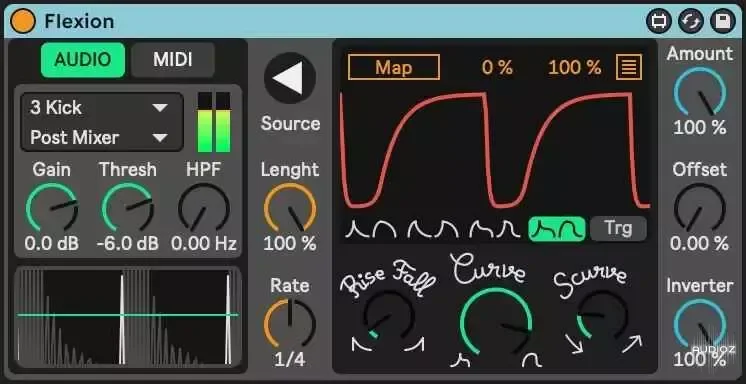
Task: Click the 100 % mapping maximum field next to Map
Action: click(575, 68)
